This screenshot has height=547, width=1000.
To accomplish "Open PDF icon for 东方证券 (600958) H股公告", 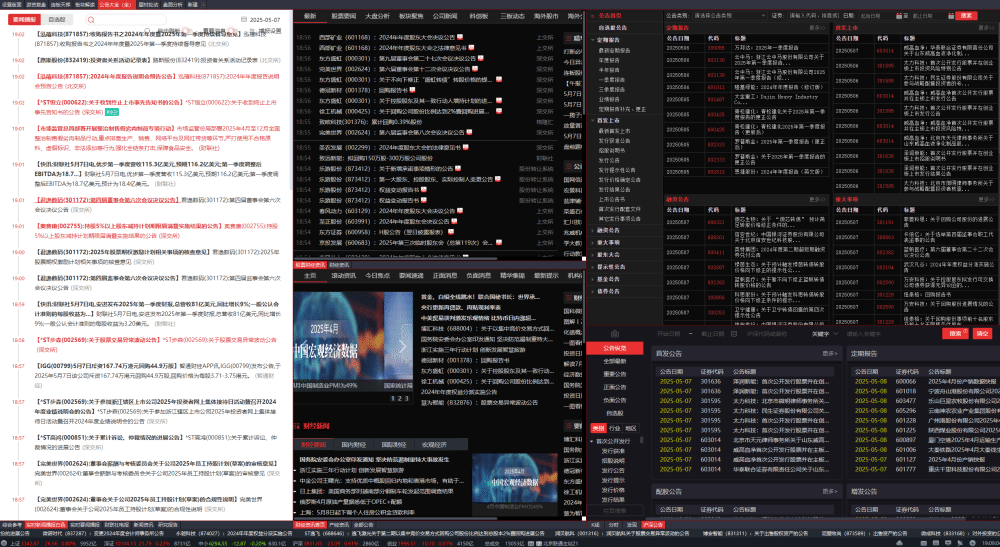I will point(451,232).
